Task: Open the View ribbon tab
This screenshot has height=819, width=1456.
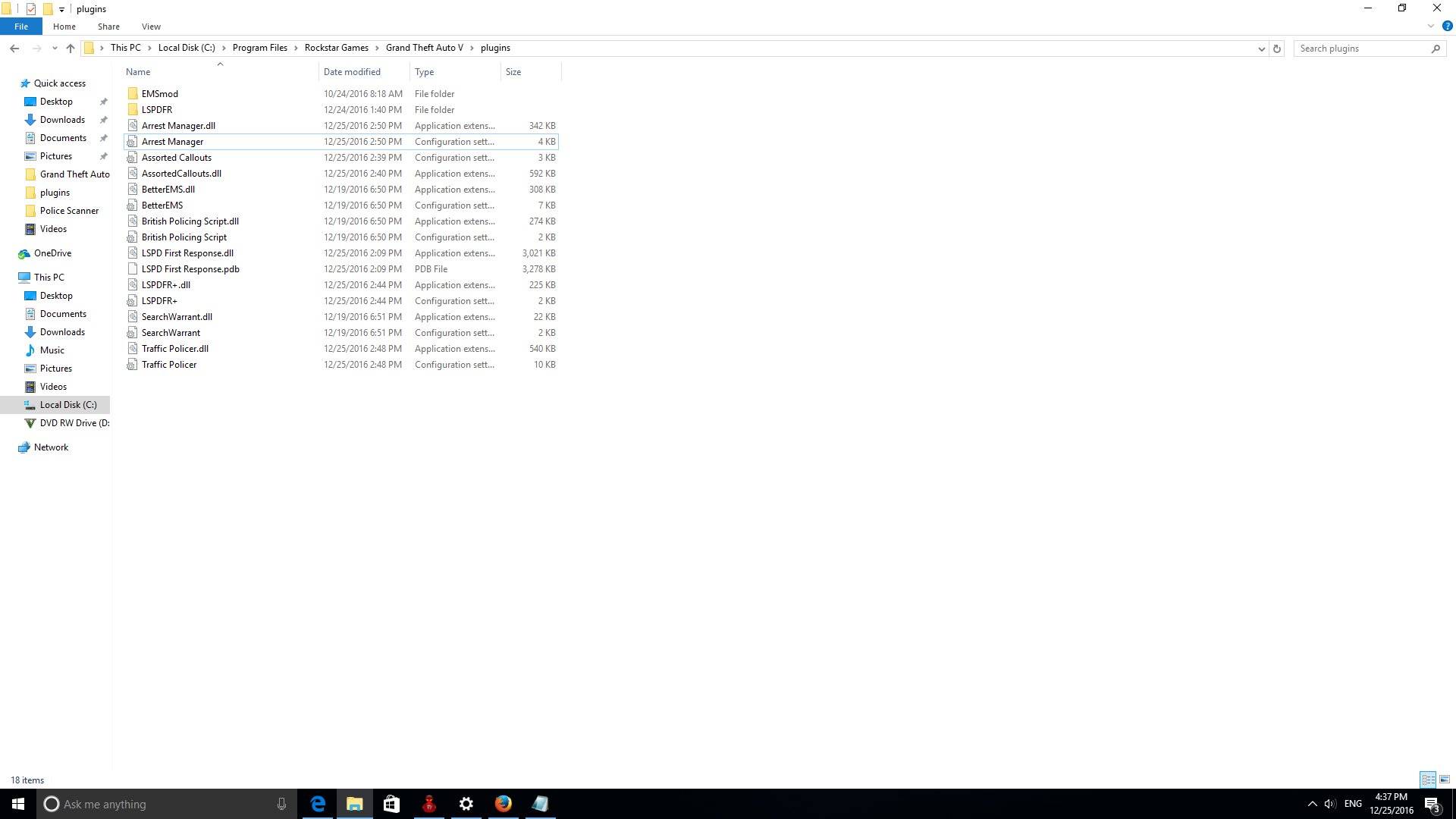Action: 151,27
